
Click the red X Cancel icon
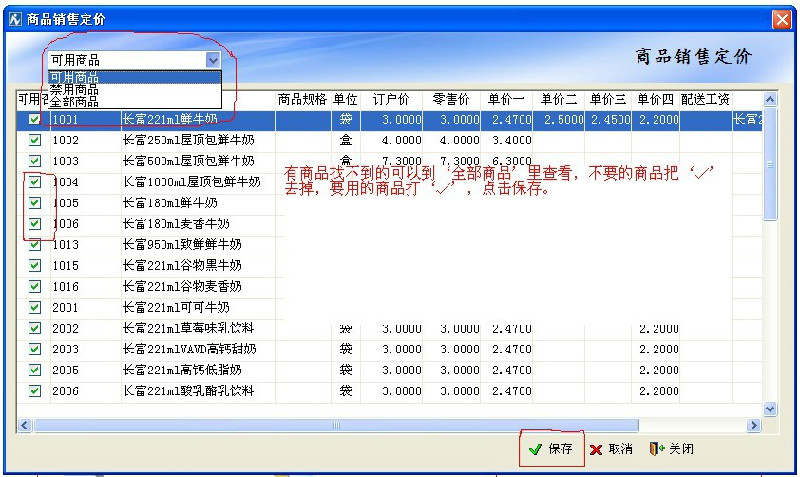click(x=596, y=449)
